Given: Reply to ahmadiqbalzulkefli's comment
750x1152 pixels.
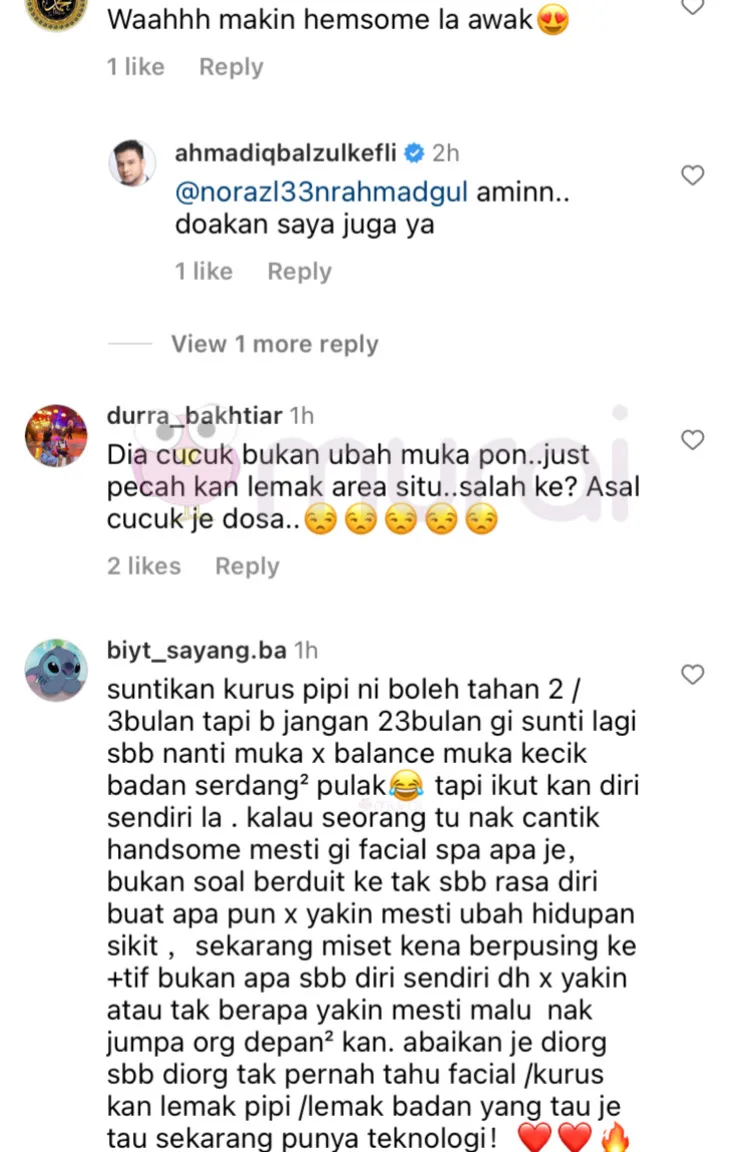Looking at the screenshot, I should 299,271.
